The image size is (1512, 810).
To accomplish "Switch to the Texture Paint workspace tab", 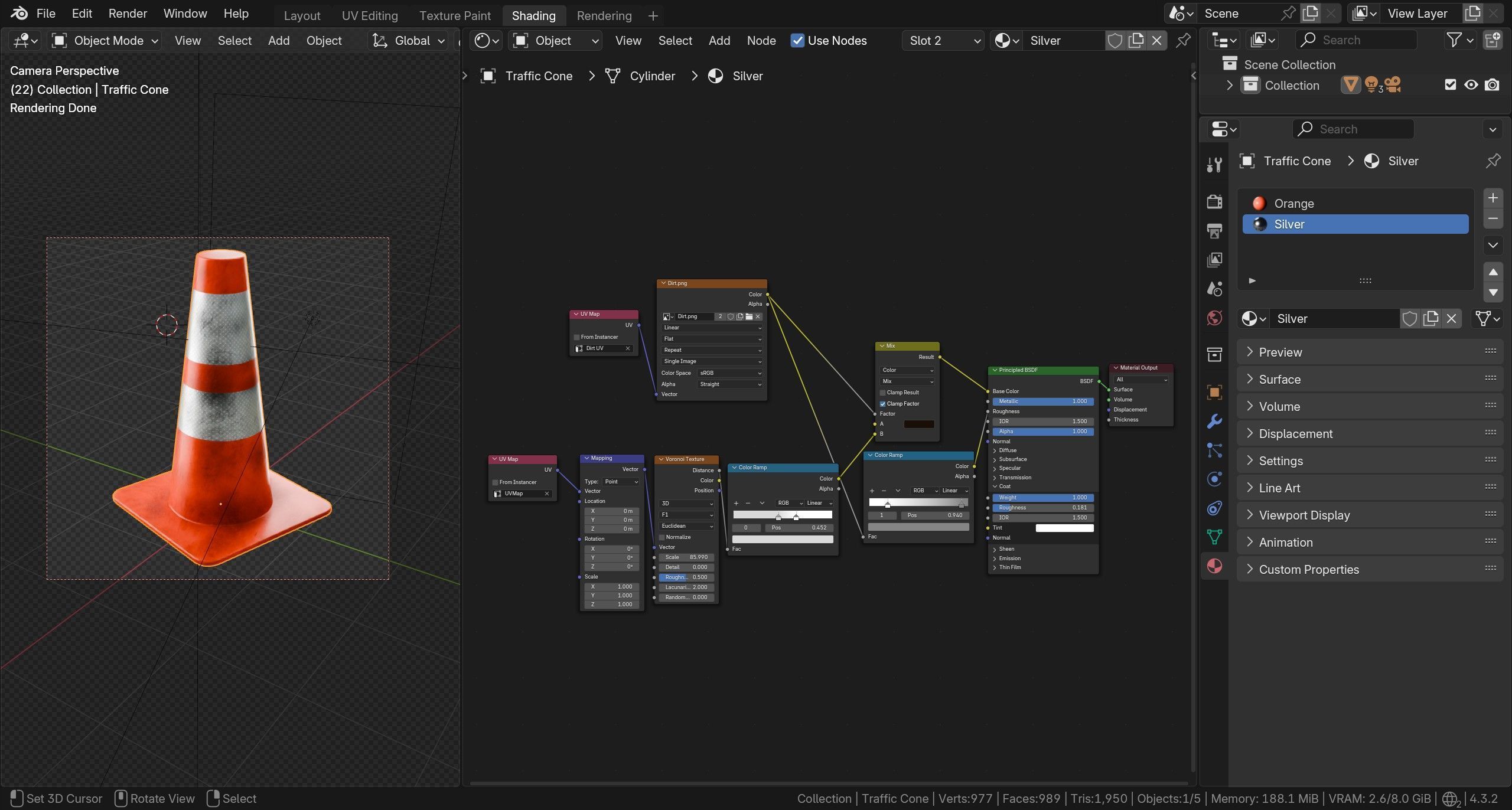I will pos(455,16).
